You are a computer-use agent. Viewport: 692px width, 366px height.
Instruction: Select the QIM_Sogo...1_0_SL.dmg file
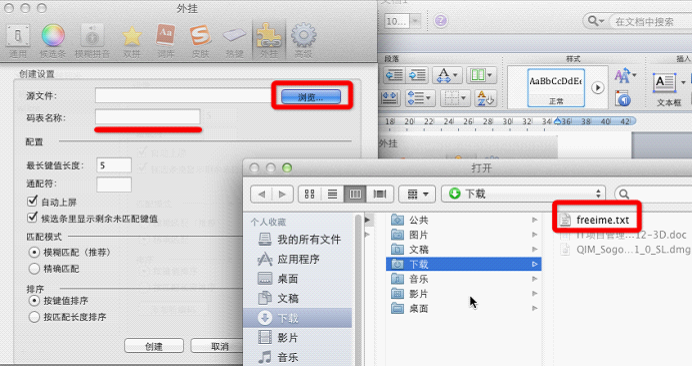point(624,250)
